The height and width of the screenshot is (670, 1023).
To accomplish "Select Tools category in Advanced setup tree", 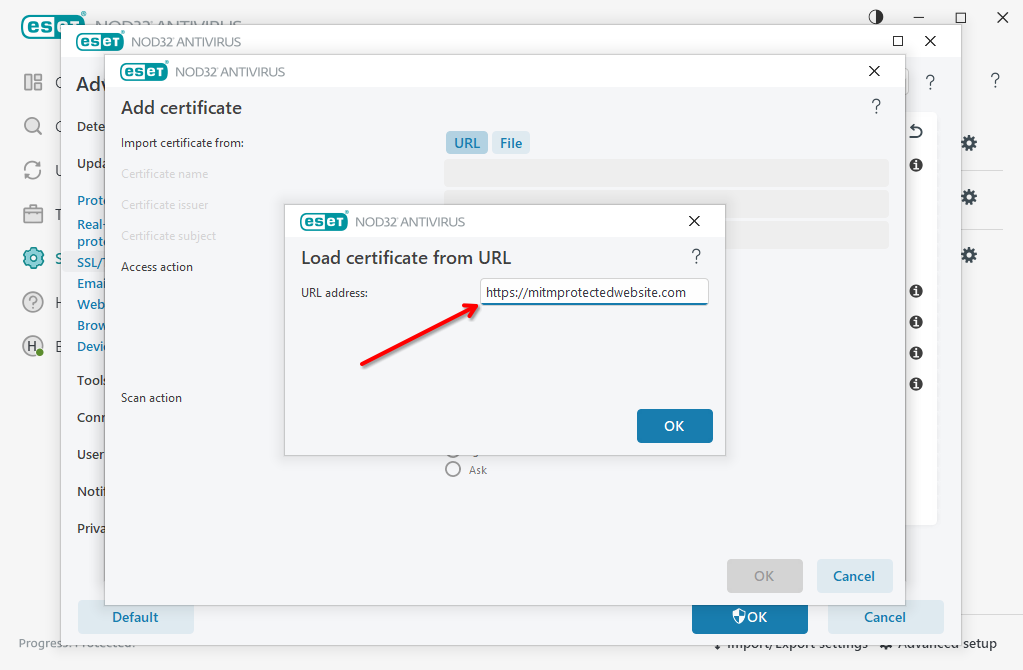I will point(91,380).
